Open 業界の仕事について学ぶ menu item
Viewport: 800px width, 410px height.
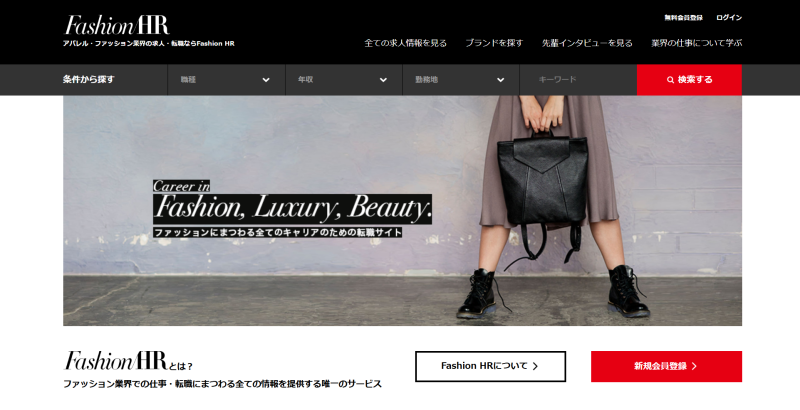696,43
